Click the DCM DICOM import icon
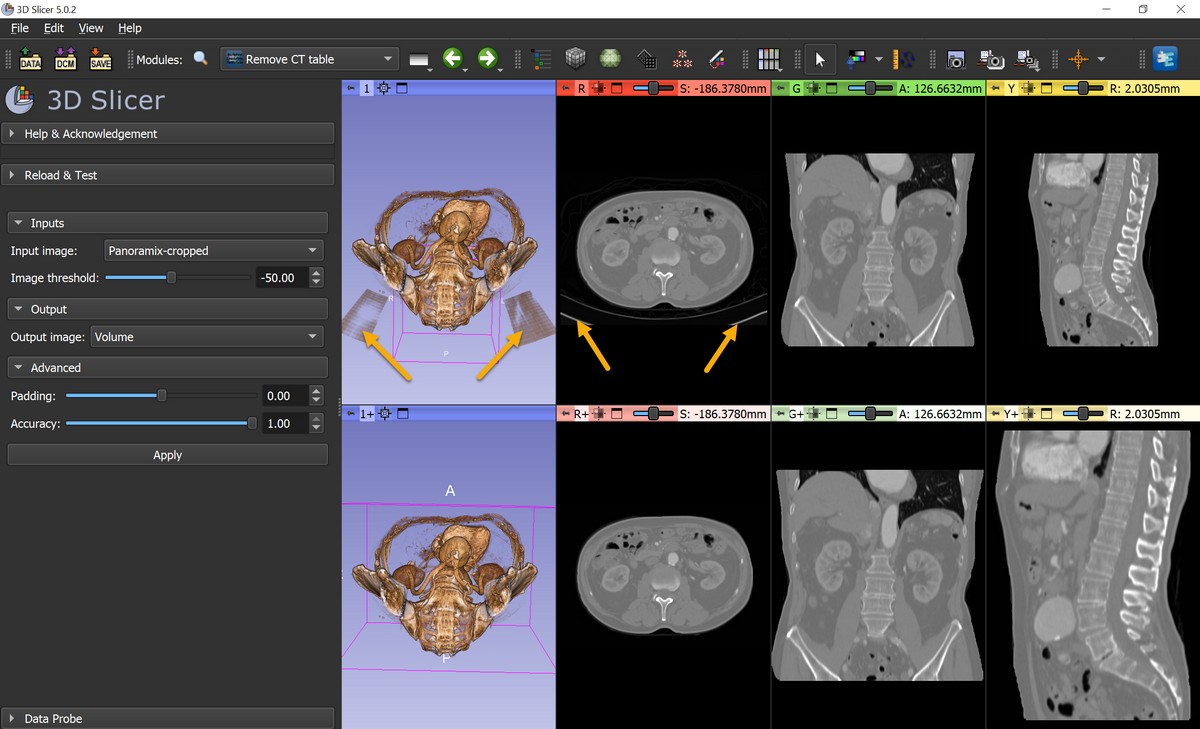Screen dimensions: 1200x729 coord(65,59)
